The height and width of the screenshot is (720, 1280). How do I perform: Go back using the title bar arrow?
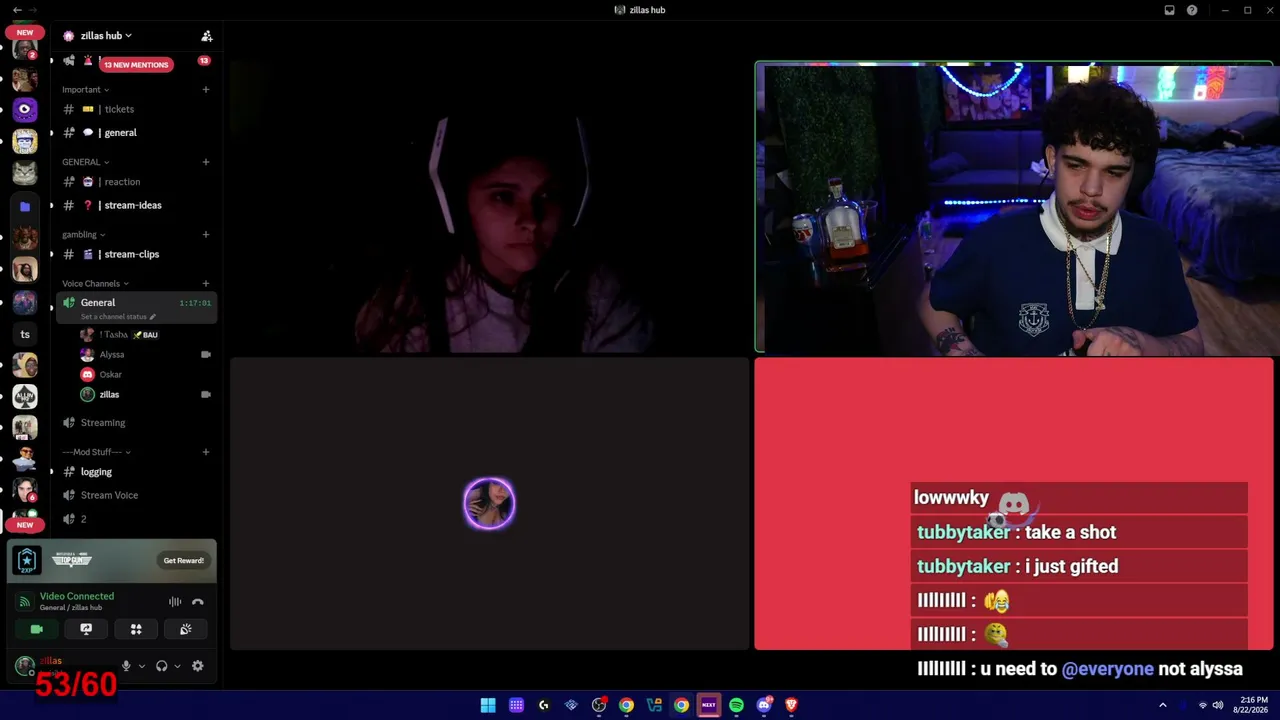[x=17, y=10]
